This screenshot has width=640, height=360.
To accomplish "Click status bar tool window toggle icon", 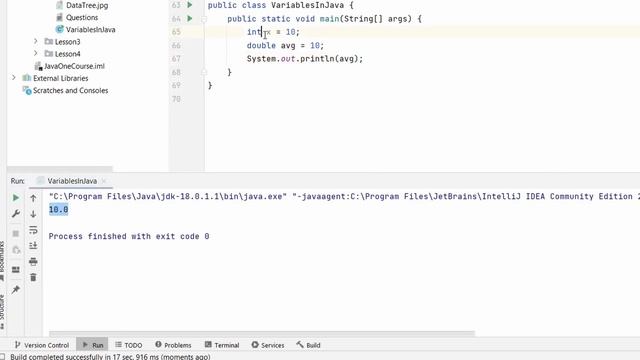I will (x=2, y=357).
